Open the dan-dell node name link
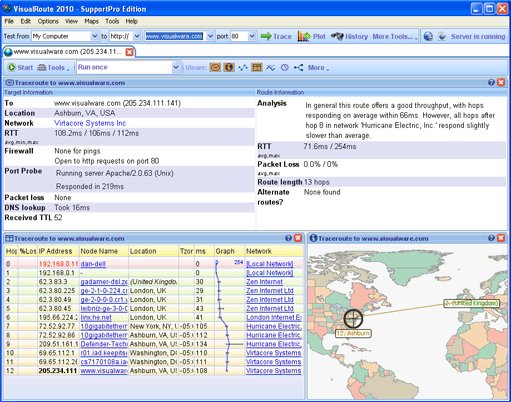The width and height of the screenshot is (511, 402). click(93, 264)
